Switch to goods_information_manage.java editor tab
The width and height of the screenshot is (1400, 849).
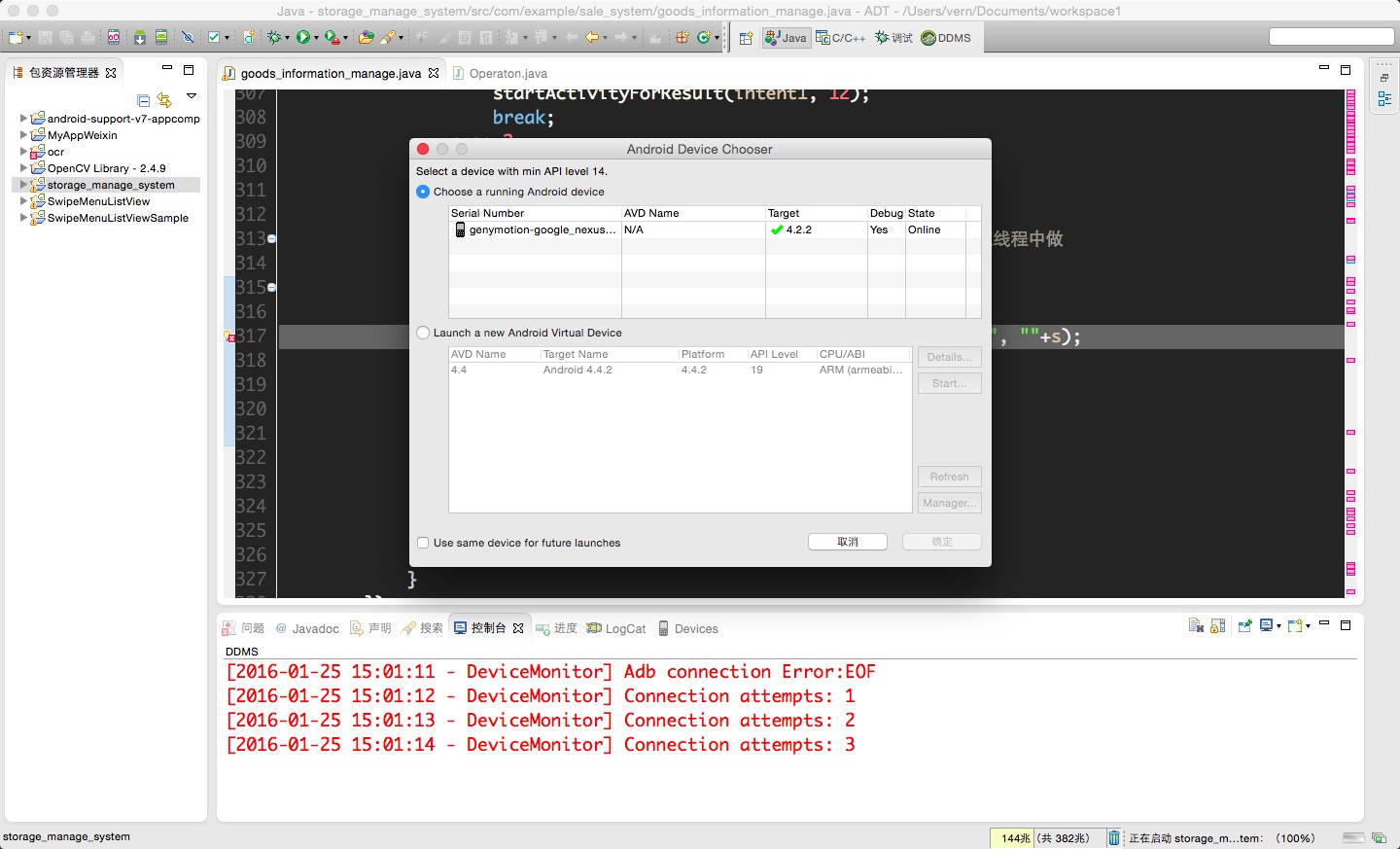pos(330,73)
